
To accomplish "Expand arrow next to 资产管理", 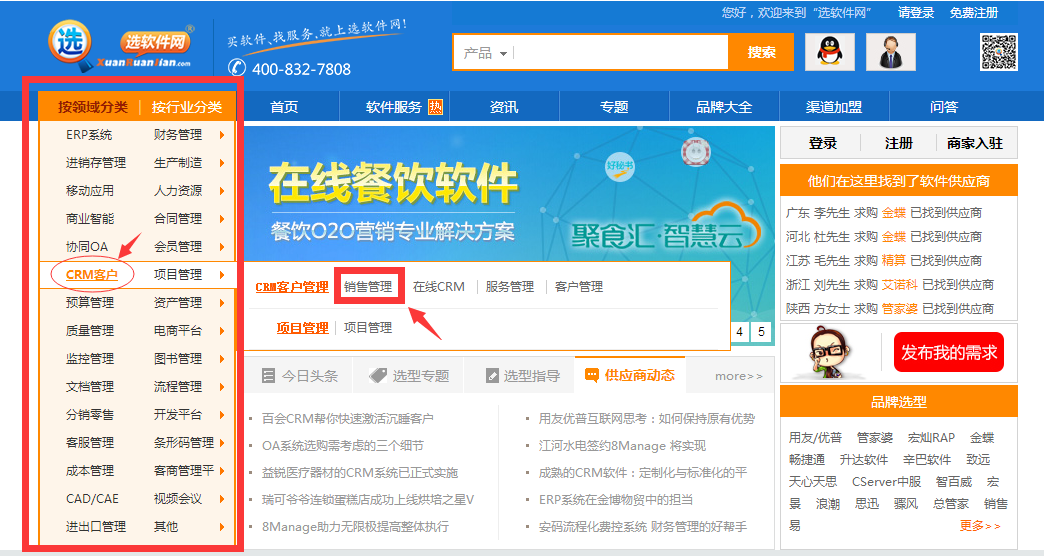I will coord(222,303).
